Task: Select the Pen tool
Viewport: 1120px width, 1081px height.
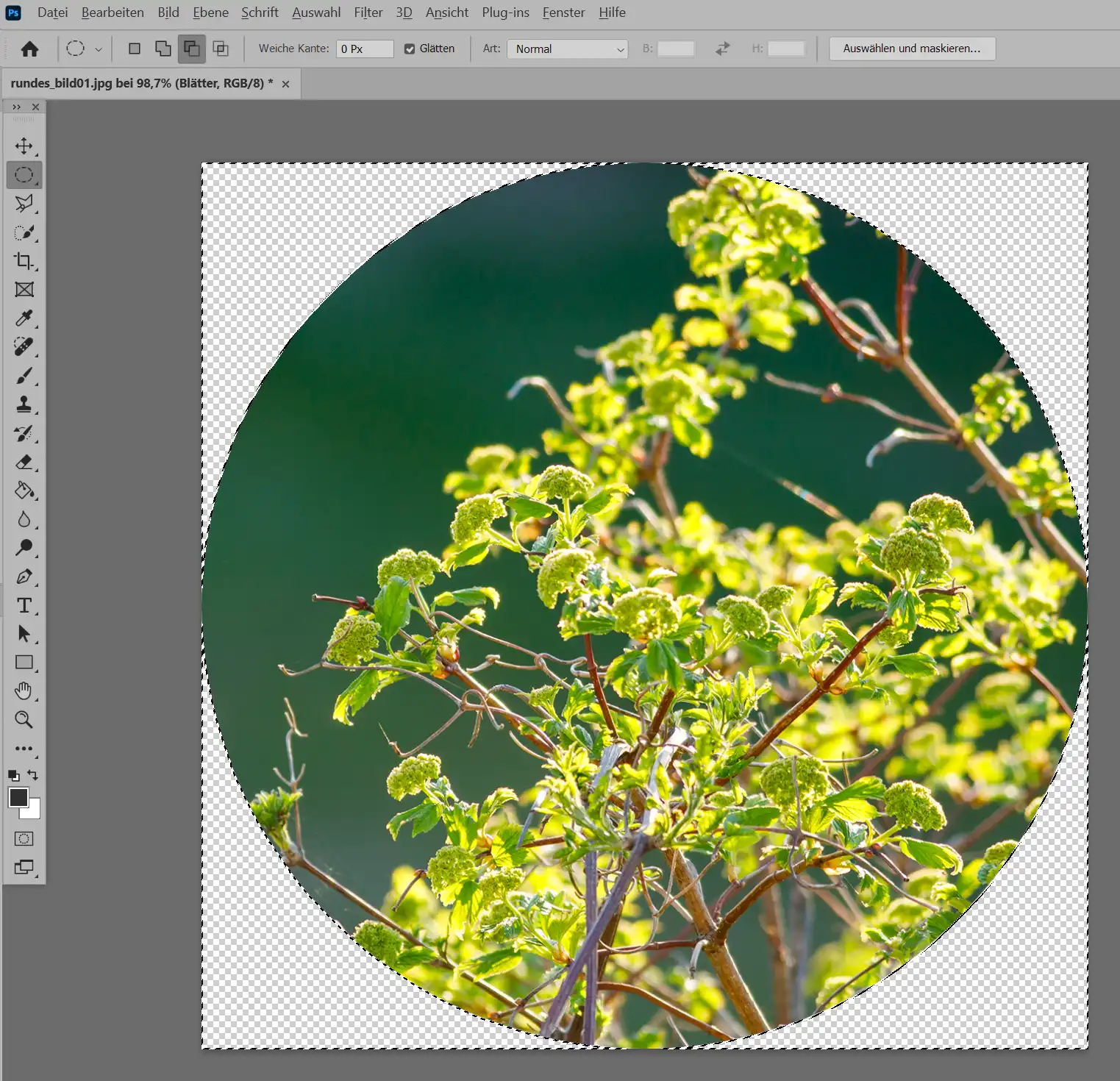Action: click(24, 577)
